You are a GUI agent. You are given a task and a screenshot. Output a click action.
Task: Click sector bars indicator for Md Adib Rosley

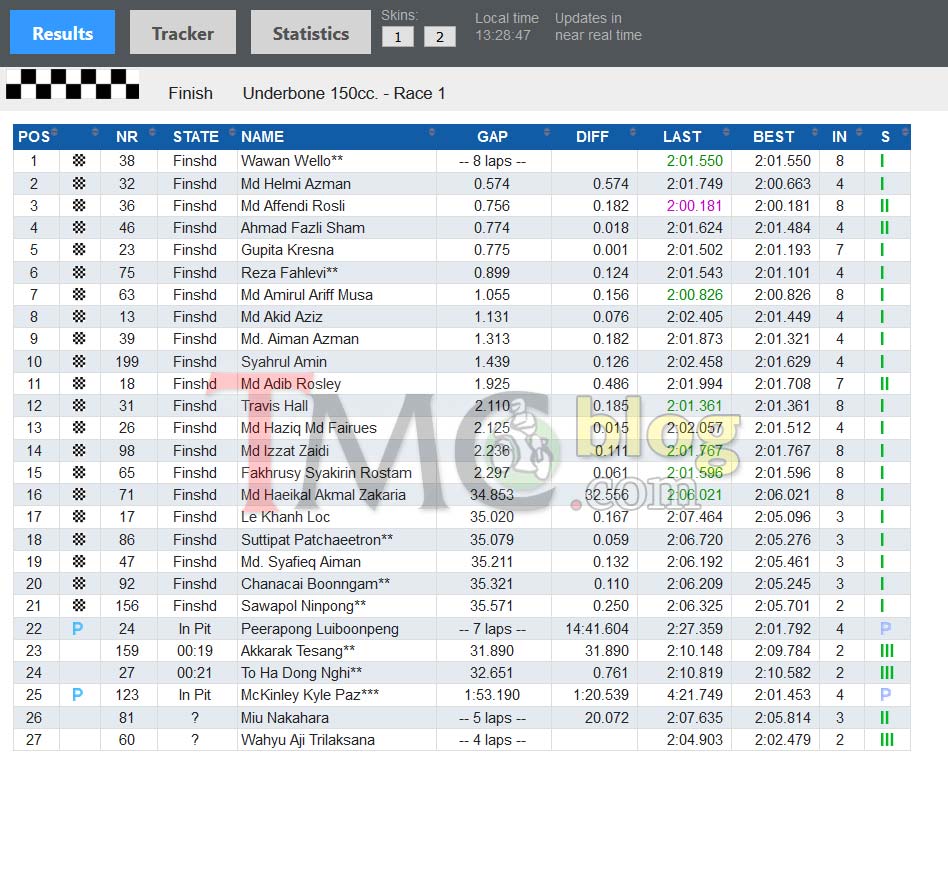coord(885,383)
